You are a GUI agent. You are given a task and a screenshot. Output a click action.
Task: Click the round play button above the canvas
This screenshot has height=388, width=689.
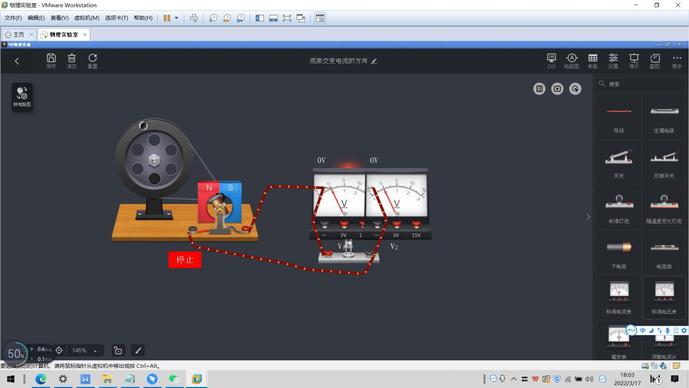pyautogui.click(x=557, y=89)
